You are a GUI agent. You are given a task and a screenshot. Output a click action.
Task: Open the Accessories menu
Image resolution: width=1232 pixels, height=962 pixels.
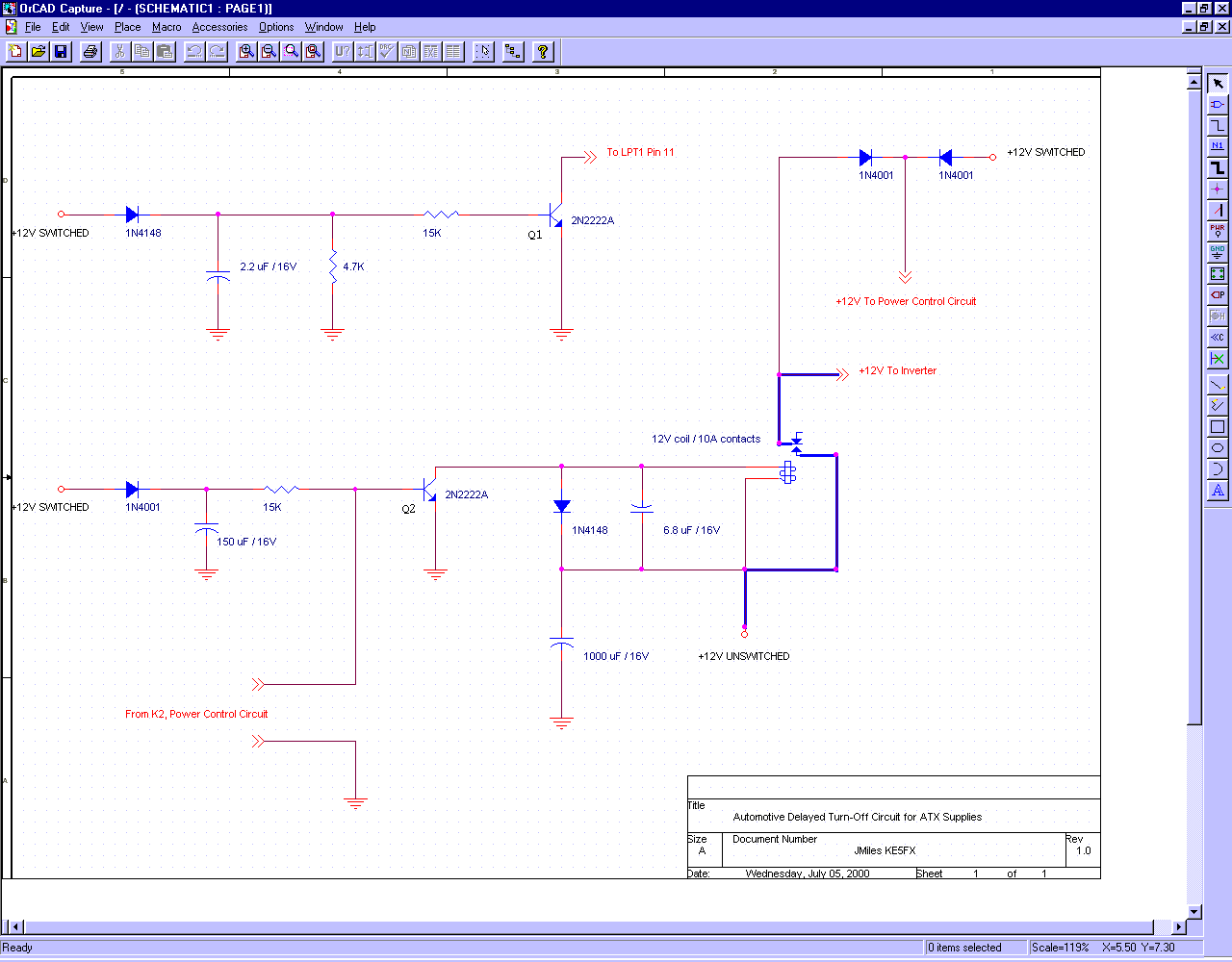pos(219,27)
